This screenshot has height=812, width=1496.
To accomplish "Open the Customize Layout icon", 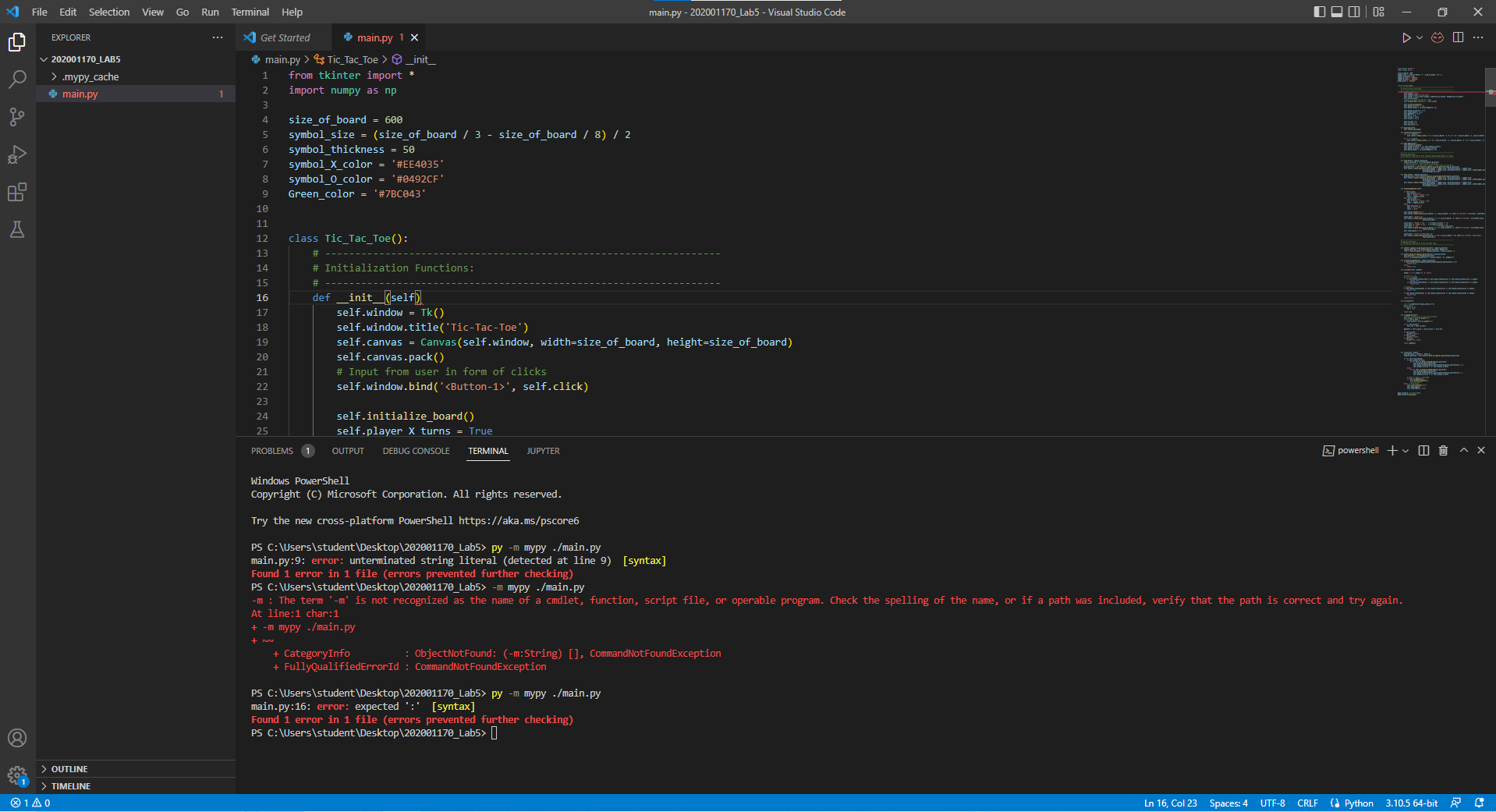I will tap(1379, 12).
